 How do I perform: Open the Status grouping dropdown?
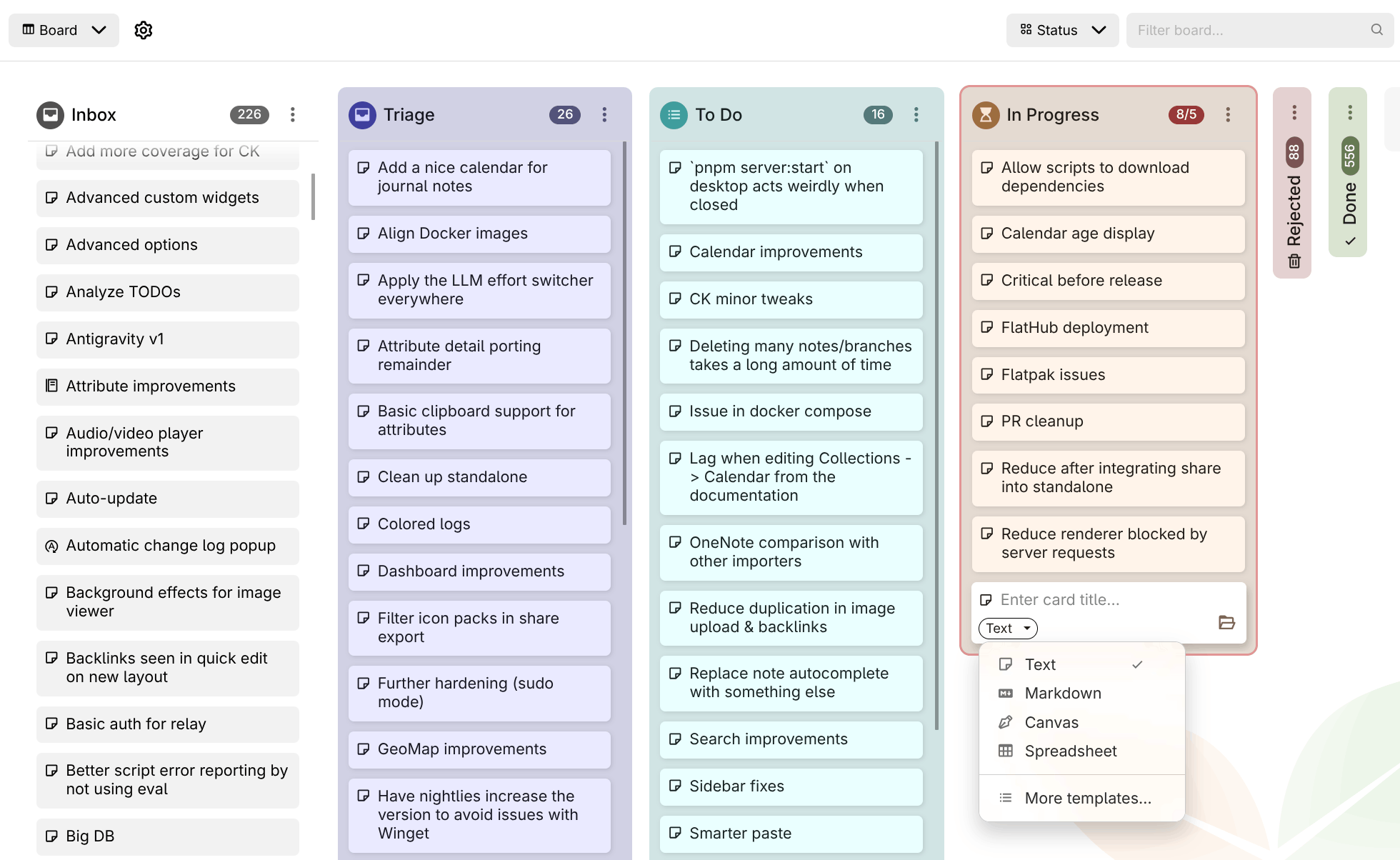tap(1062, 30)
